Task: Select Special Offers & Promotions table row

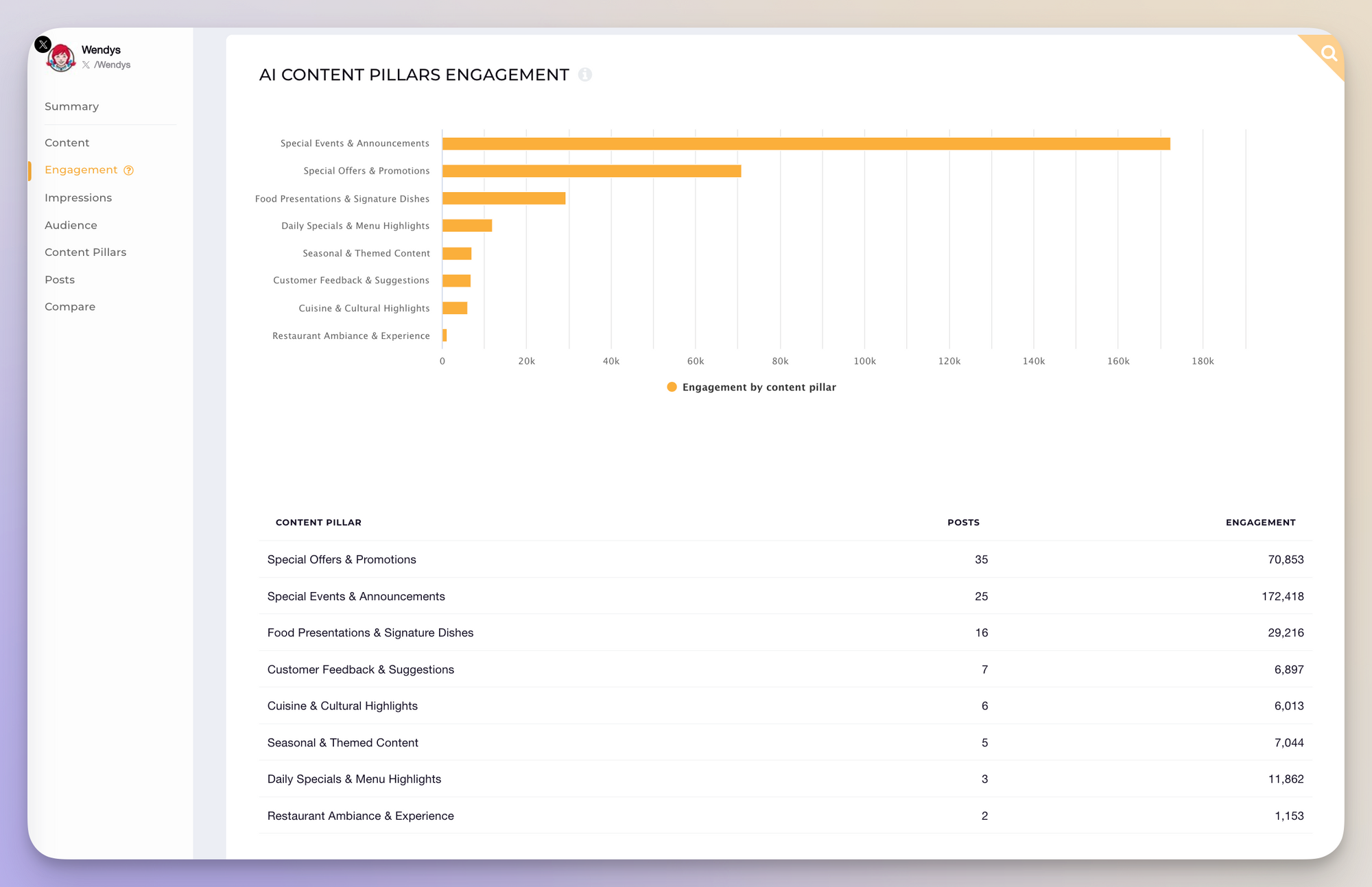Action: 785,560
